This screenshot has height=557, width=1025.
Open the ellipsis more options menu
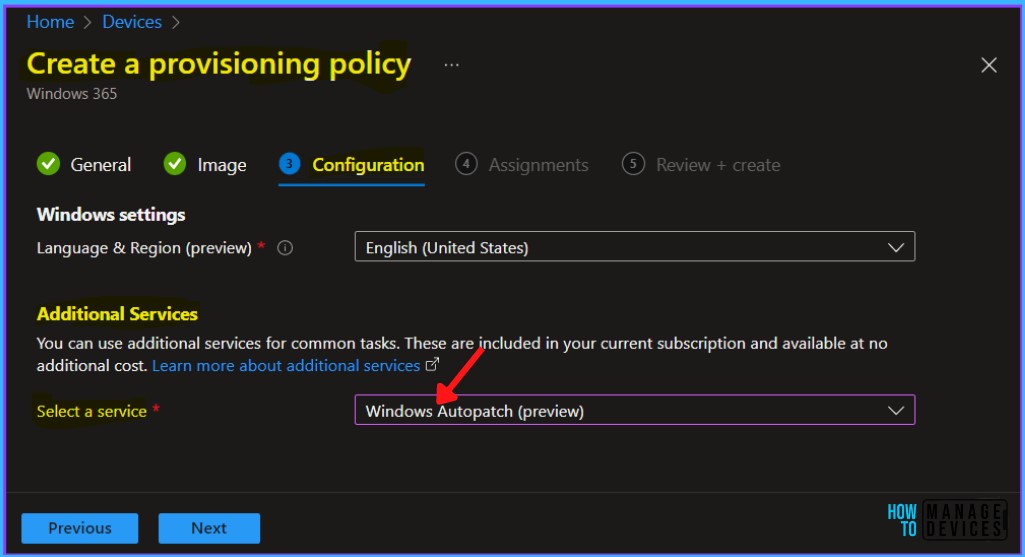[x=452, y=65]
